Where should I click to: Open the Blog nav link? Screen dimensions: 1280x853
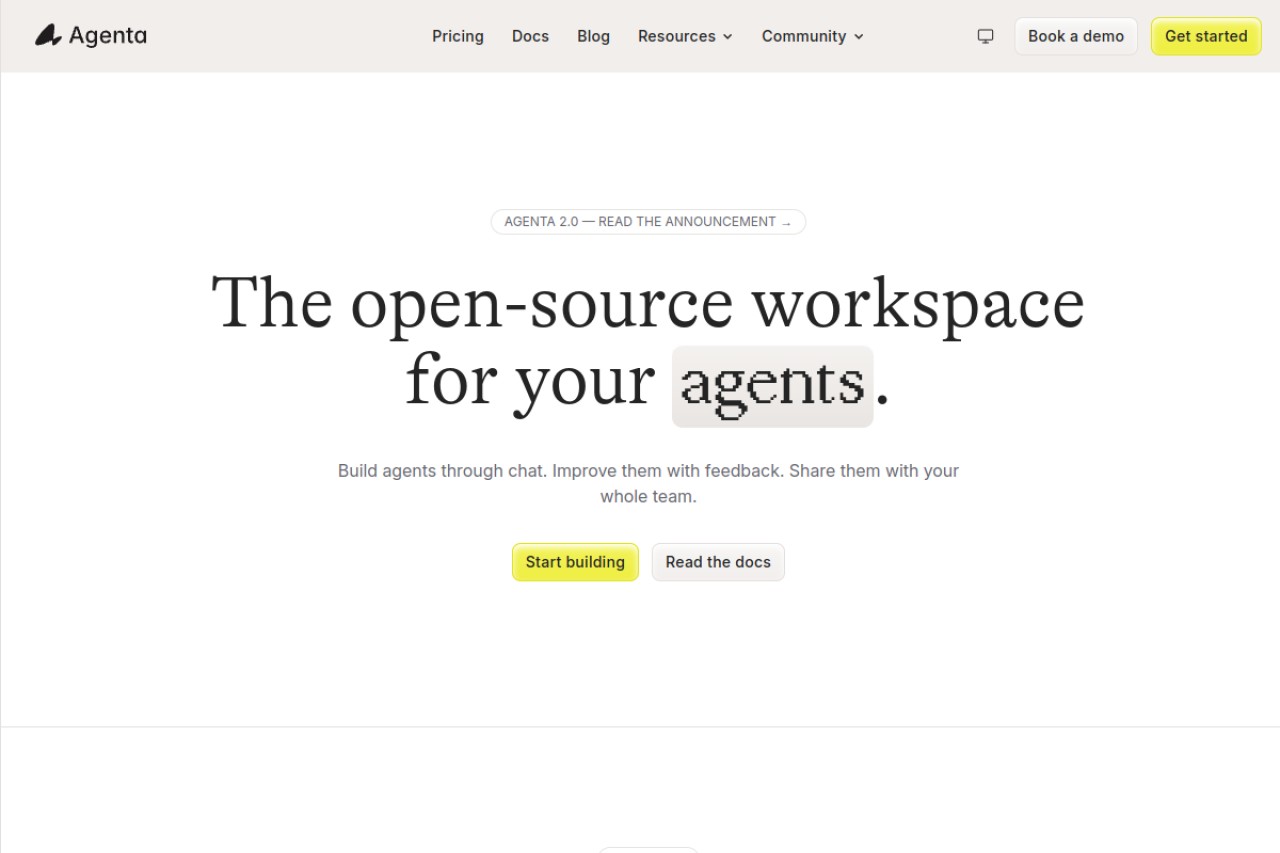pos(593,36)
